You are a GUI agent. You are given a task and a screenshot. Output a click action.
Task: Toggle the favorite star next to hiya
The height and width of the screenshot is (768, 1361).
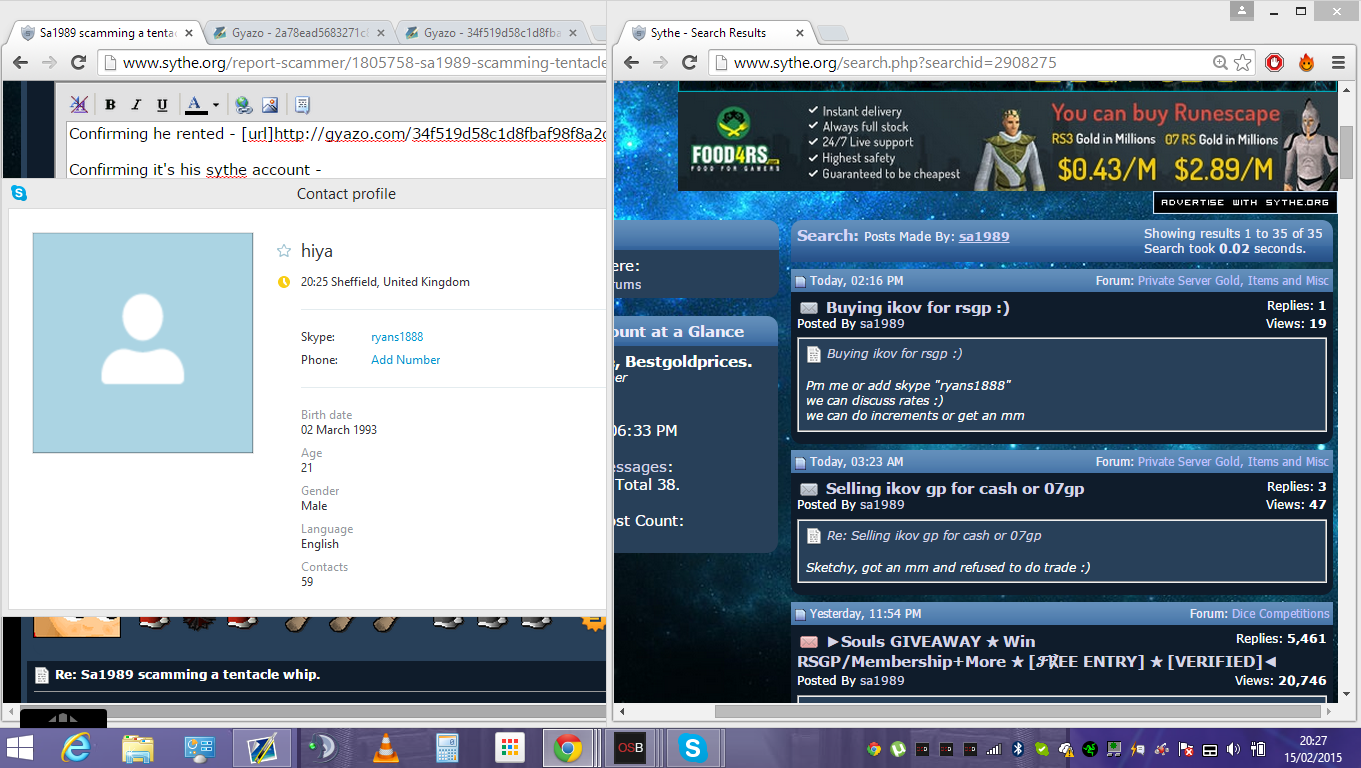click(283, 251)
